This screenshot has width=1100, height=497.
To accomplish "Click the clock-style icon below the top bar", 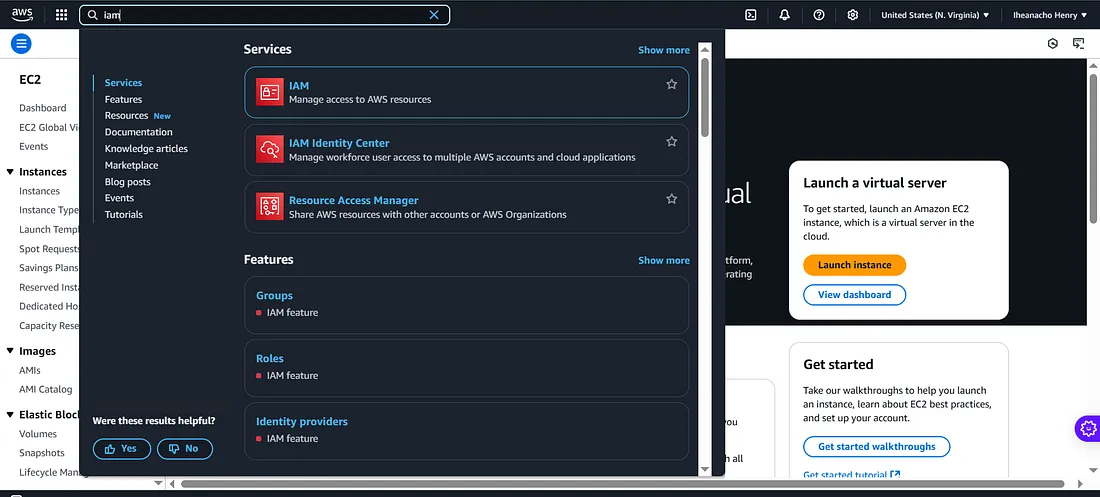I will 1052,44.
